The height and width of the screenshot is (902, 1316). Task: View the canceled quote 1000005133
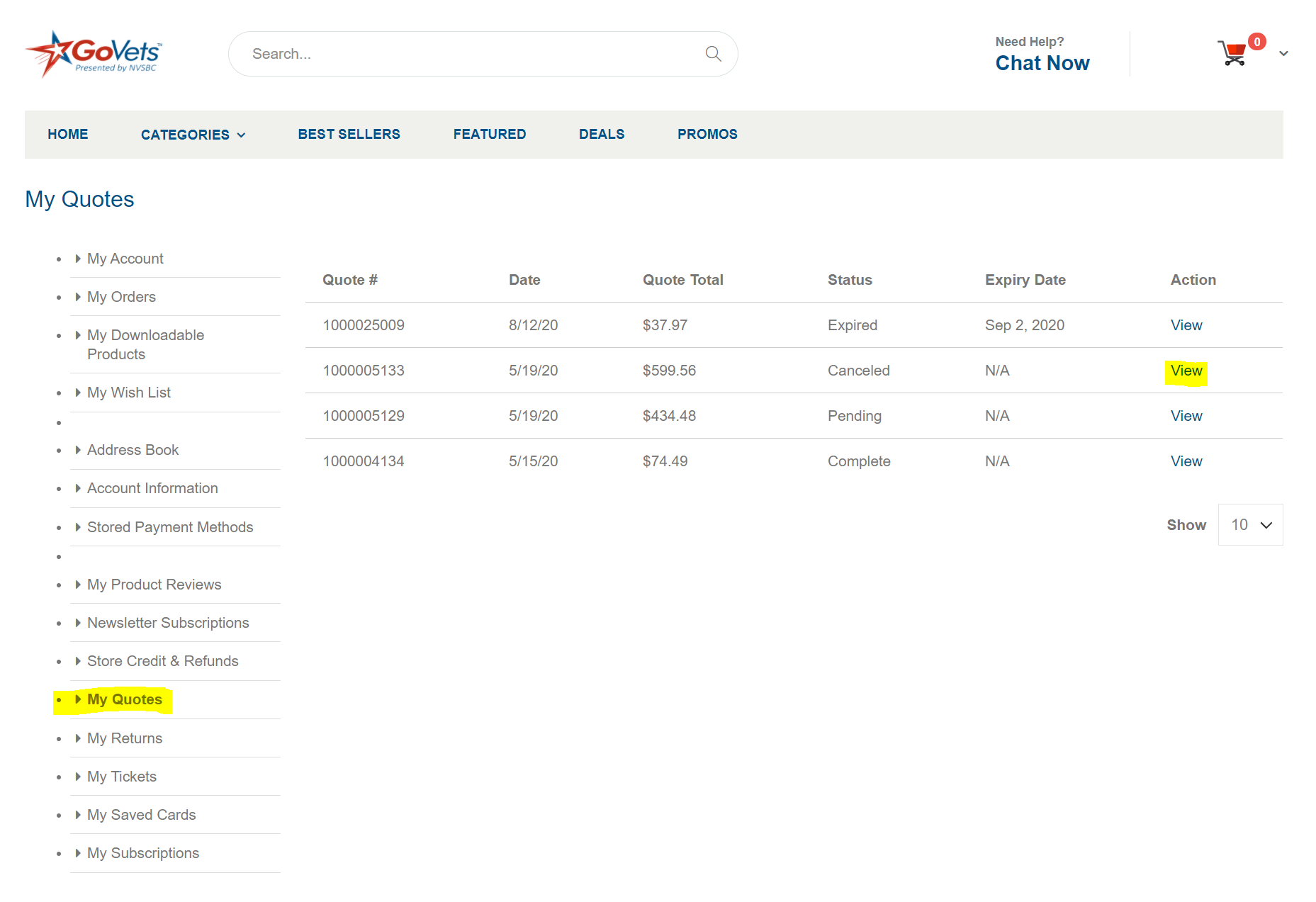tap(1186, 371)
